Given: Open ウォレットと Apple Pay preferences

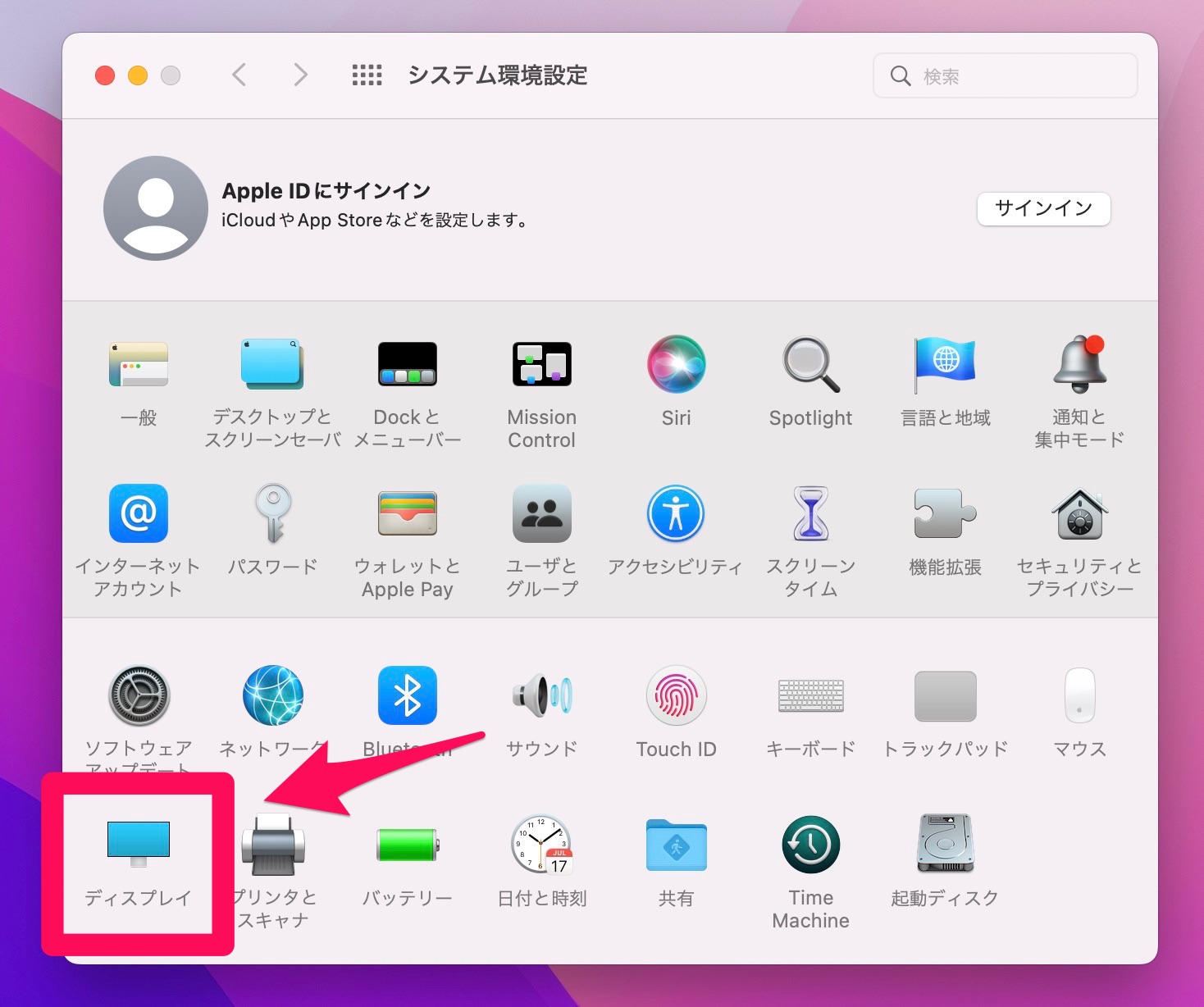Looking at the screenshot, I should tap(407, 513).
